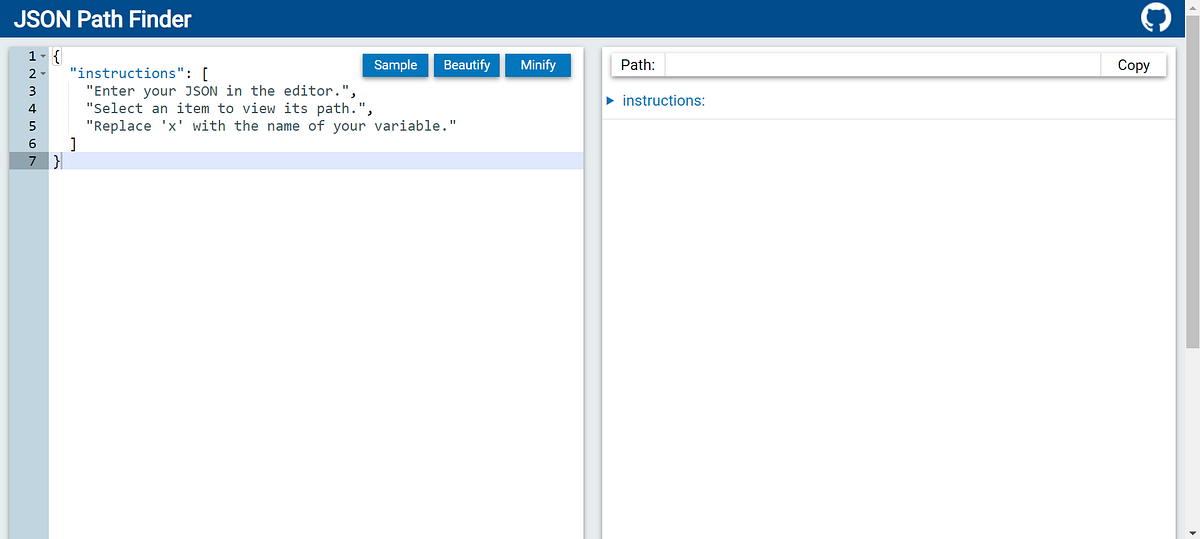Viewport: 1200px width, 539px height.
Task: Collapse the fold arrow on line 2
Action: (43, 74)
